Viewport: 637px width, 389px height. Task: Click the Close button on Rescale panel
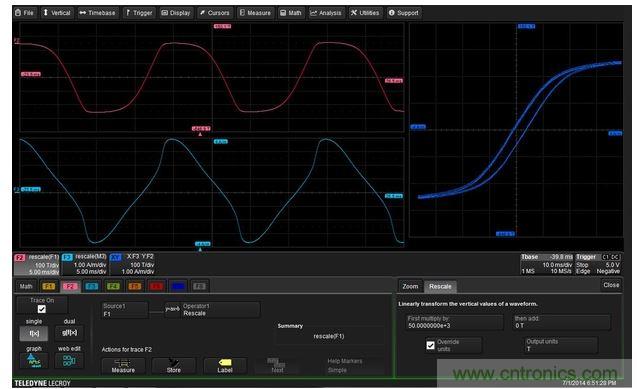tap(611, 285)
